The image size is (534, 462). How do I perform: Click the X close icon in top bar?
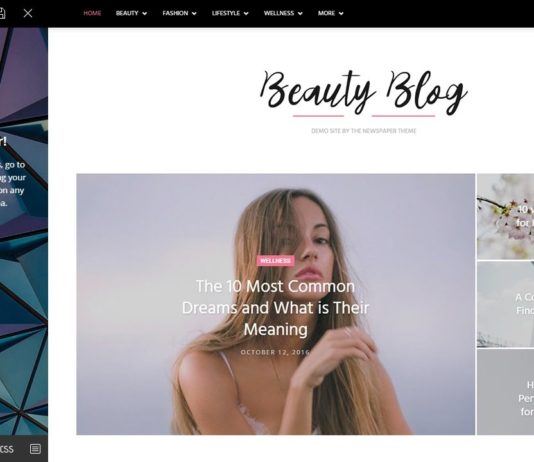coord(28,13)
